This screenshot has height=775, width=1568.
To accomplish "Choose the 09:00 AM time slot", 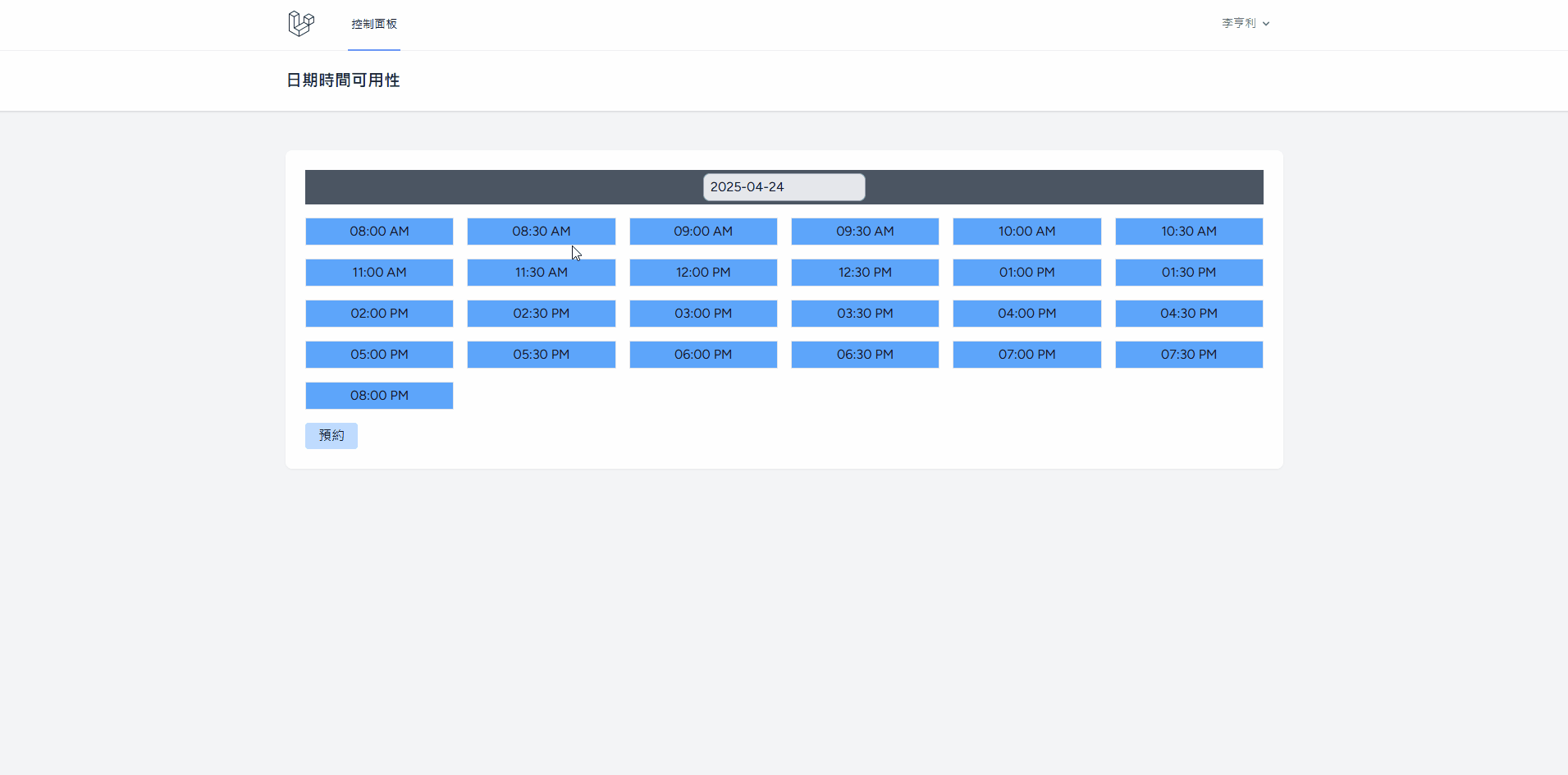I will pyautogui.click(x=703, y=232).
